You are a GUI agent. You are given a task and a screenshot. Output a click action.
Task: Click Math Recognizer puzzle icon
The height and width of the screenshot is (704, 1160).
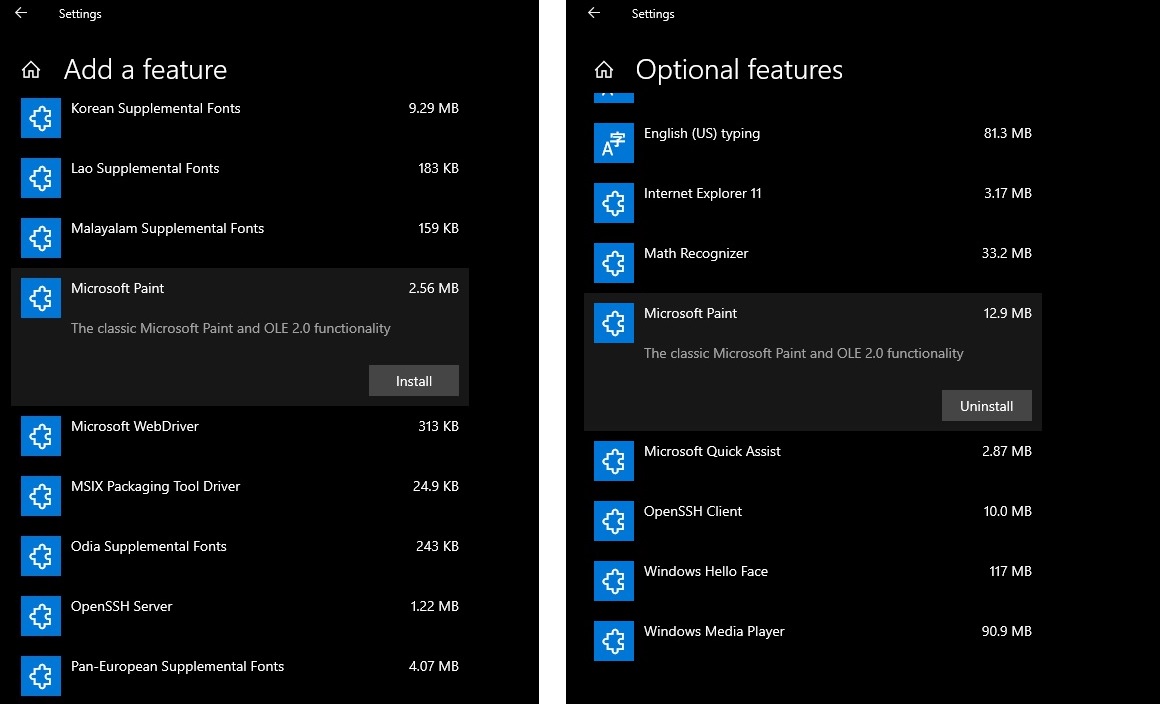click(x=614, y=263)
